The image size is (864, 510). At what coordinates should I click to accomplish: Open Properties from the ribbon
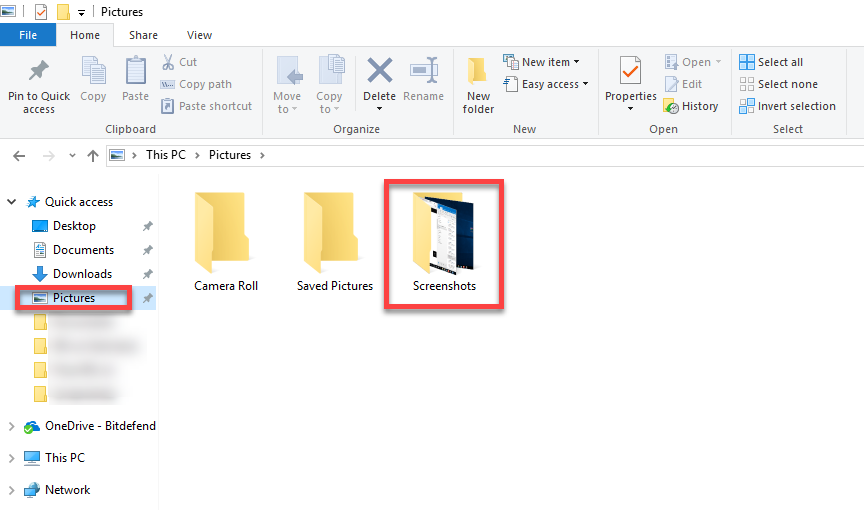630,74
